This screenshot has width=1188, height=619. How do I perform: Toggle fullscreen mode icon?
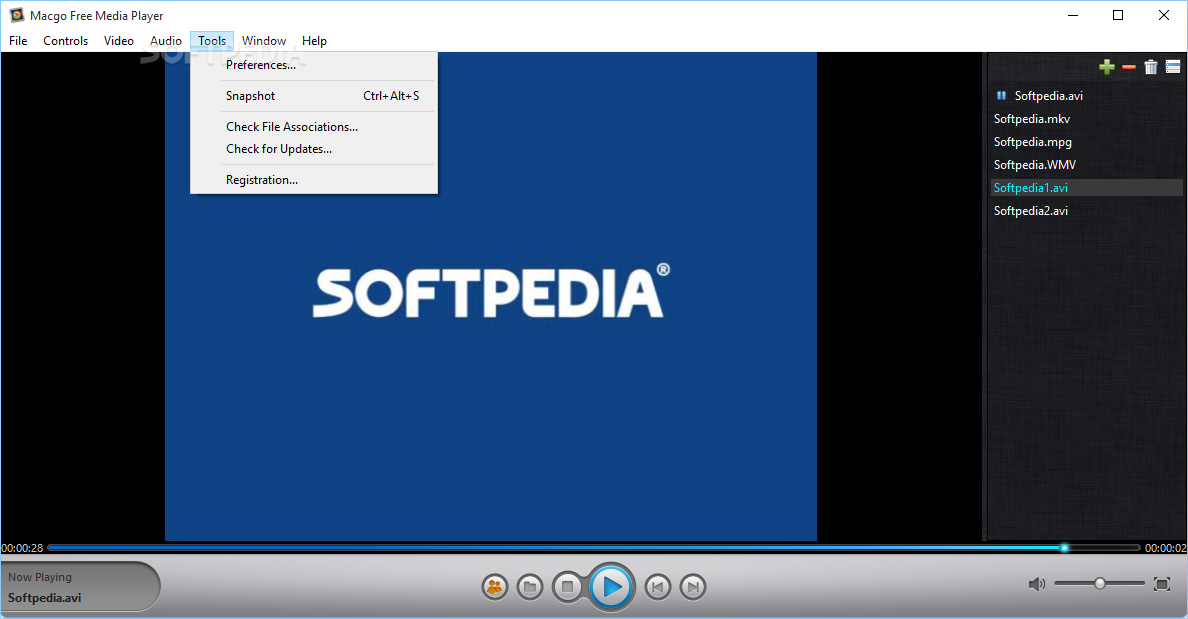coord(1161,583)
